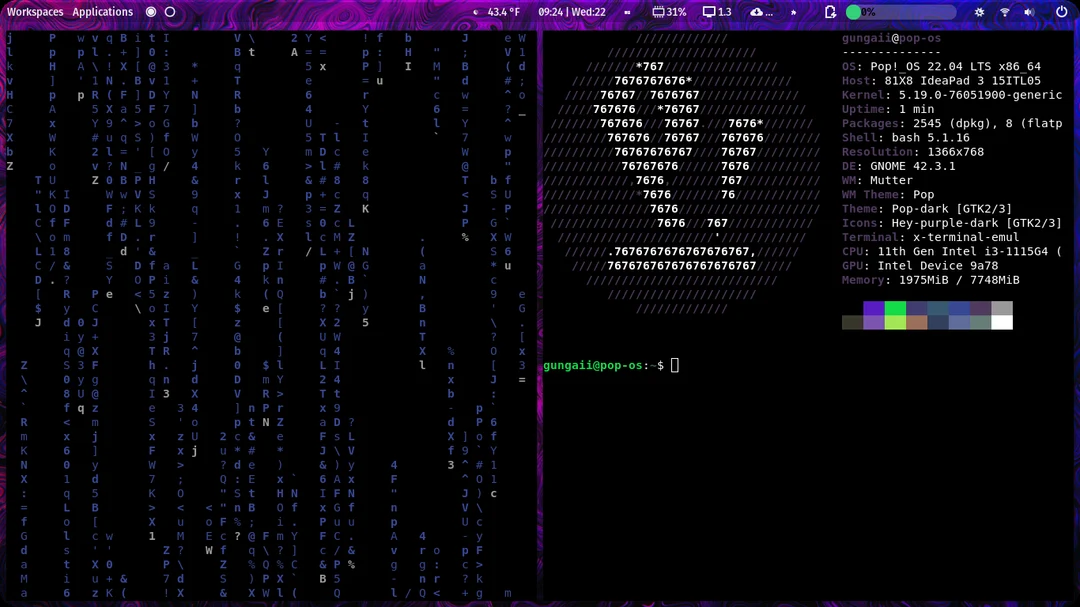Screen dimensions: 1080x607
Task: Click the settings gear icon in the top bar
Action: 980,12
